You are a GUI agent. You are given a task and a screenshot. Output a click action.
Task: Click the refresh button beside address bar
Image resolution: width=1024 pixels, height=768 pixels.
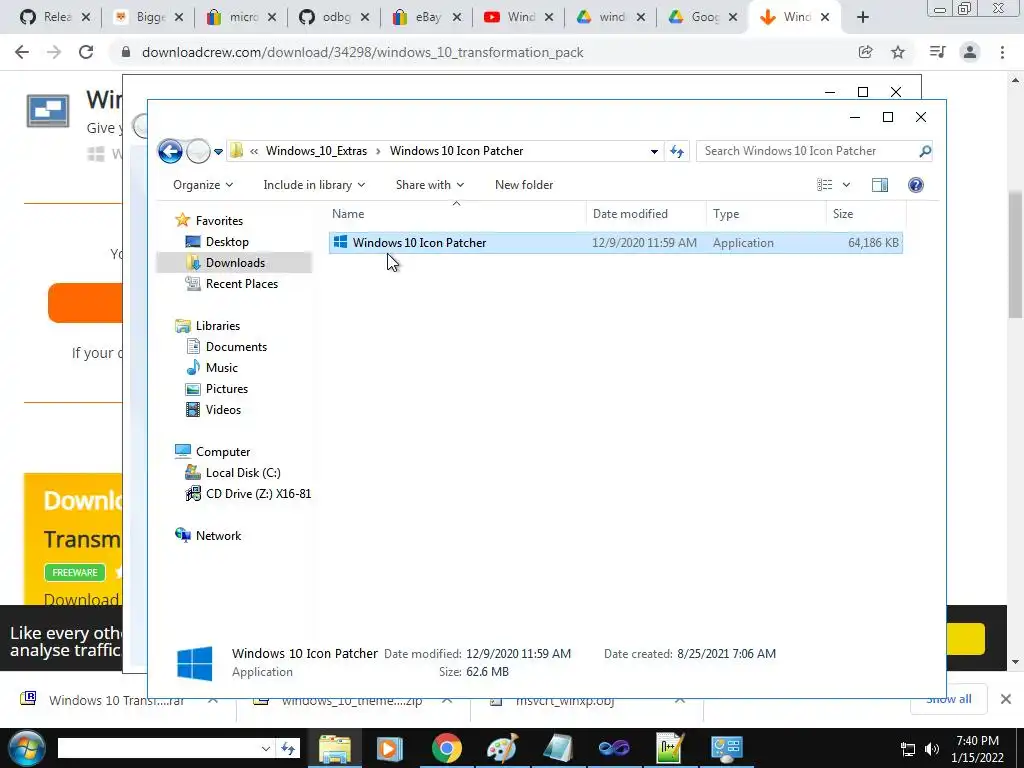pos(677,152)
